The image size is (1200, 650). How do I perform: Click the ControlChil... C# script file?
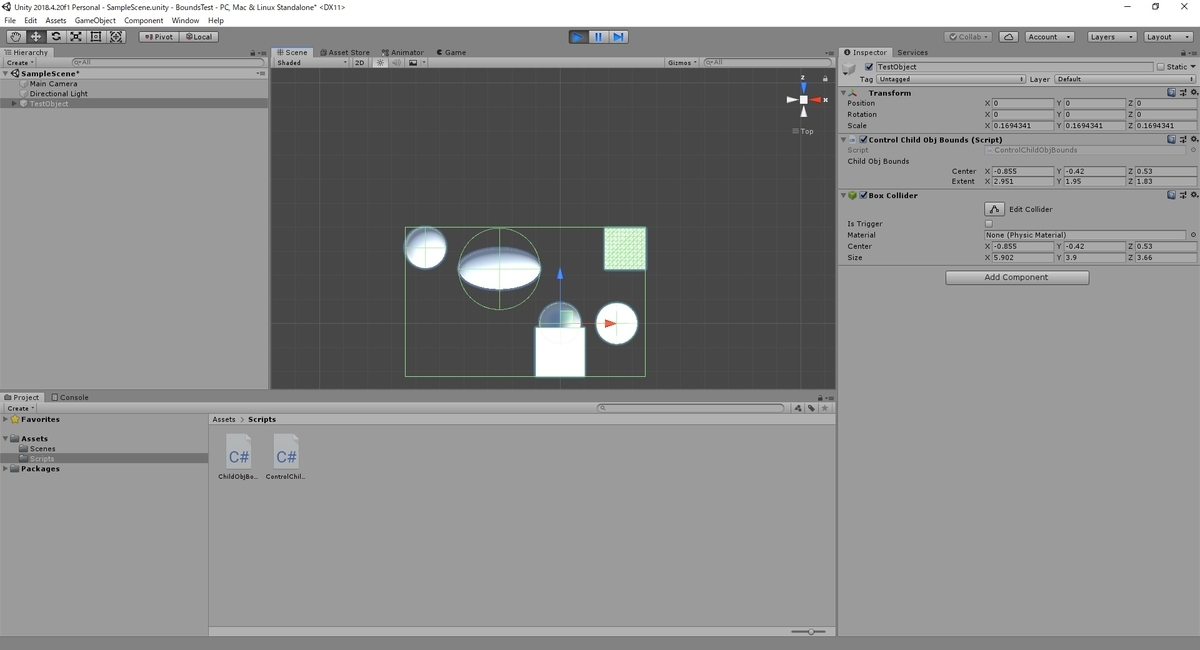point(286,457)
